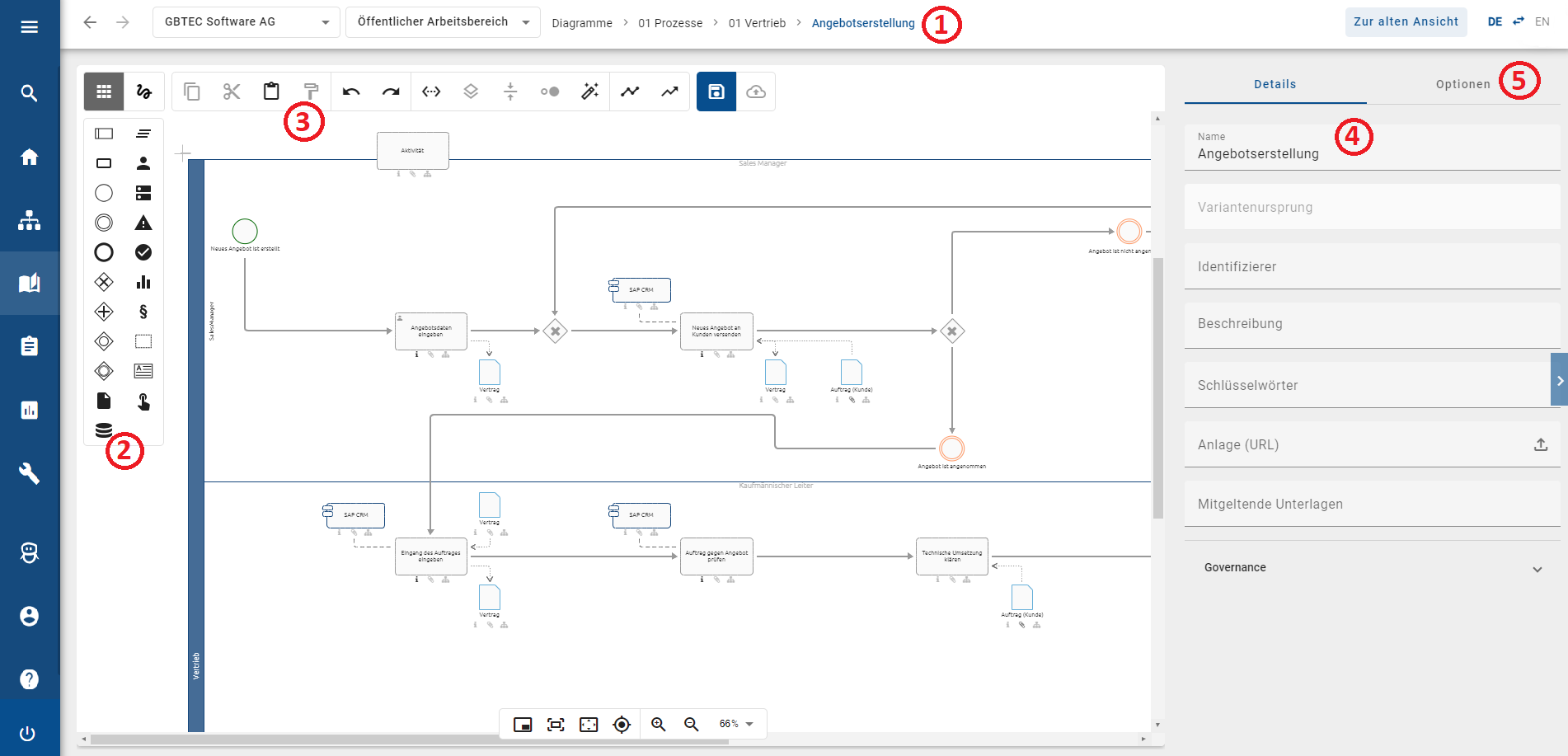Open the Details tab
Screen dimensions: 1568x756
pyautogui.click(x=1275, y=84)
